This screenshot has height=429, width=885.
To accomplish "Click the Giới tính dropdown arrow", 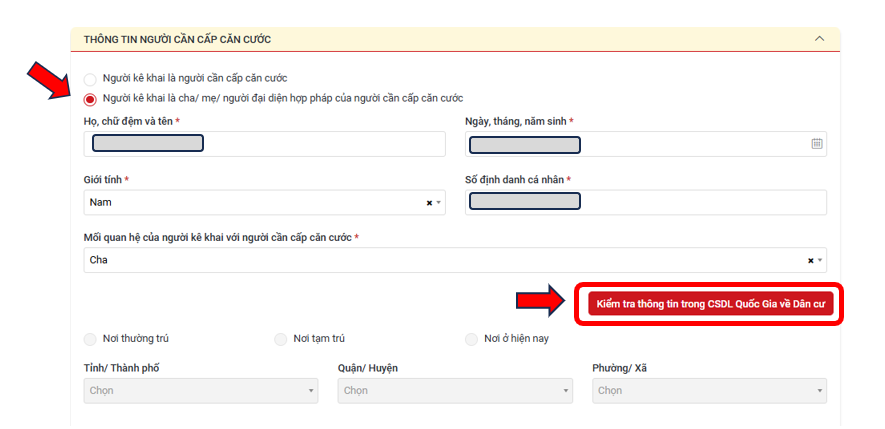I will (439, 203).
